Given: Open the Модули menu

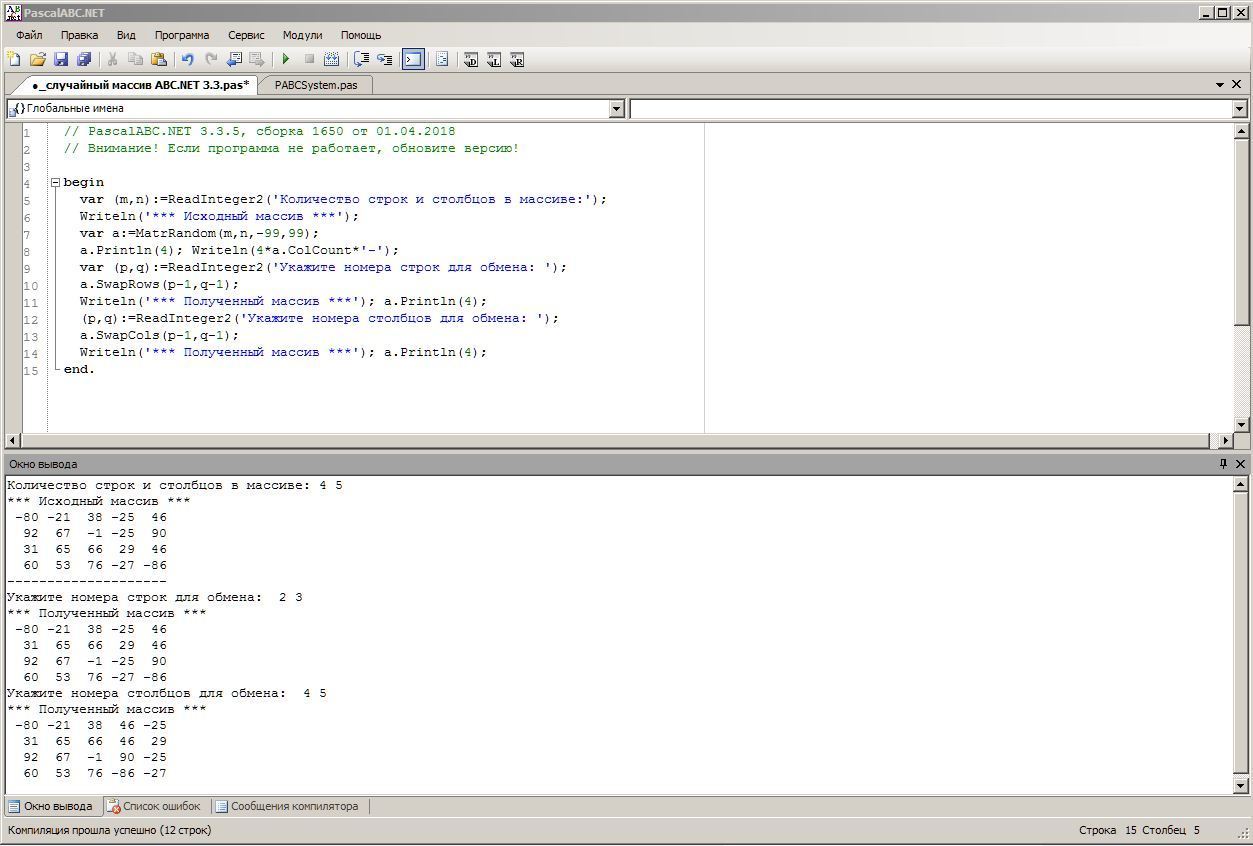Looking at the screenshot, I should coord(302,35).
